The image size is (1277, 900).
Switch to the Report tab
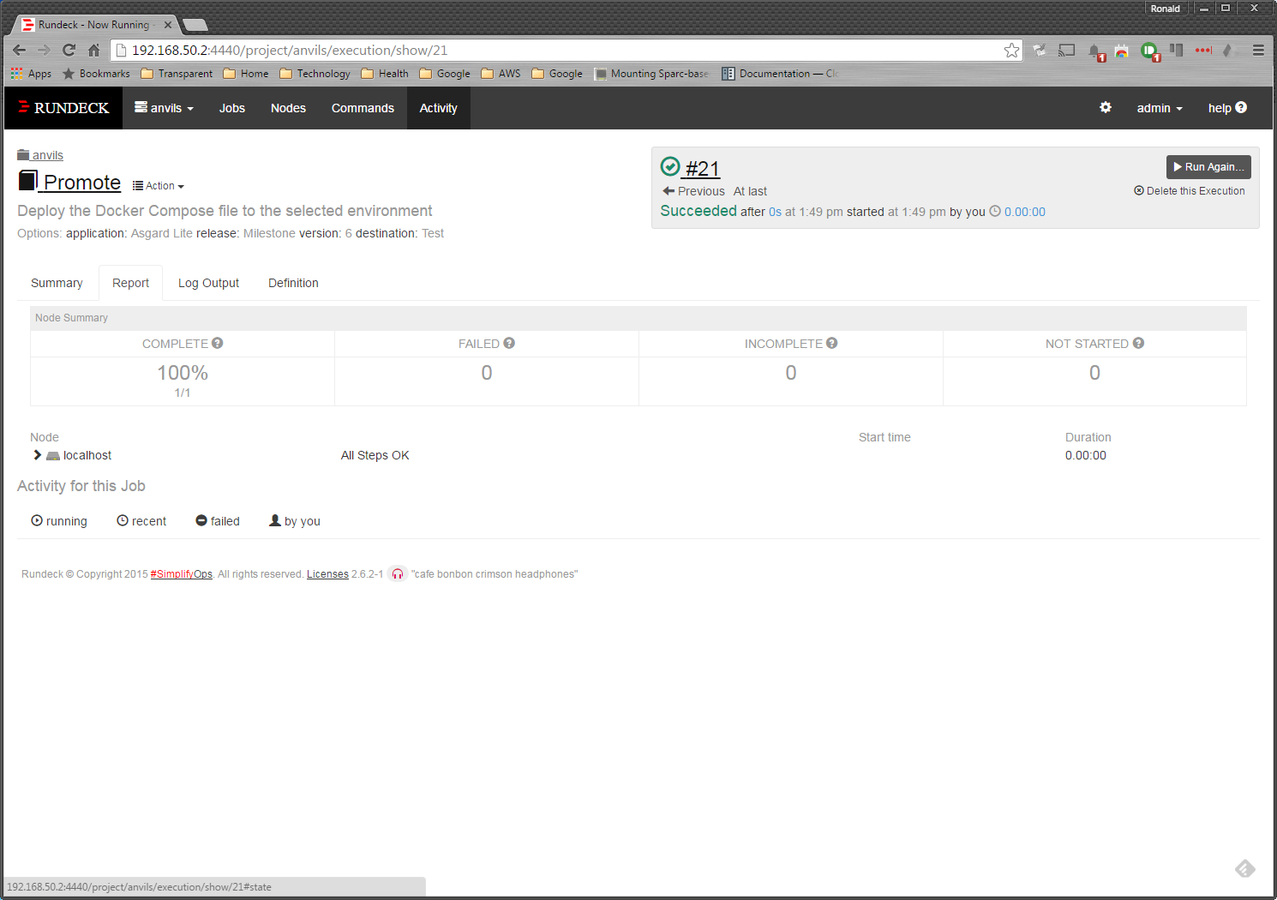[x=131, y=283]
